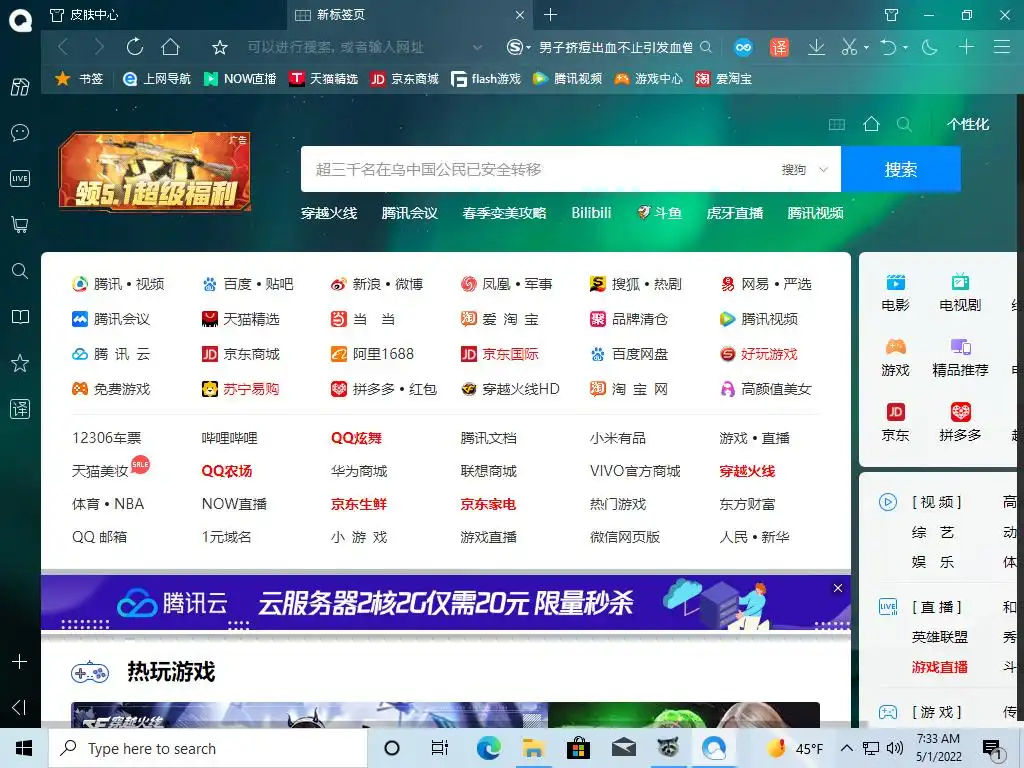Click the QQ Browser logo icon
1024x768 pixels.
tap(20, 20)
